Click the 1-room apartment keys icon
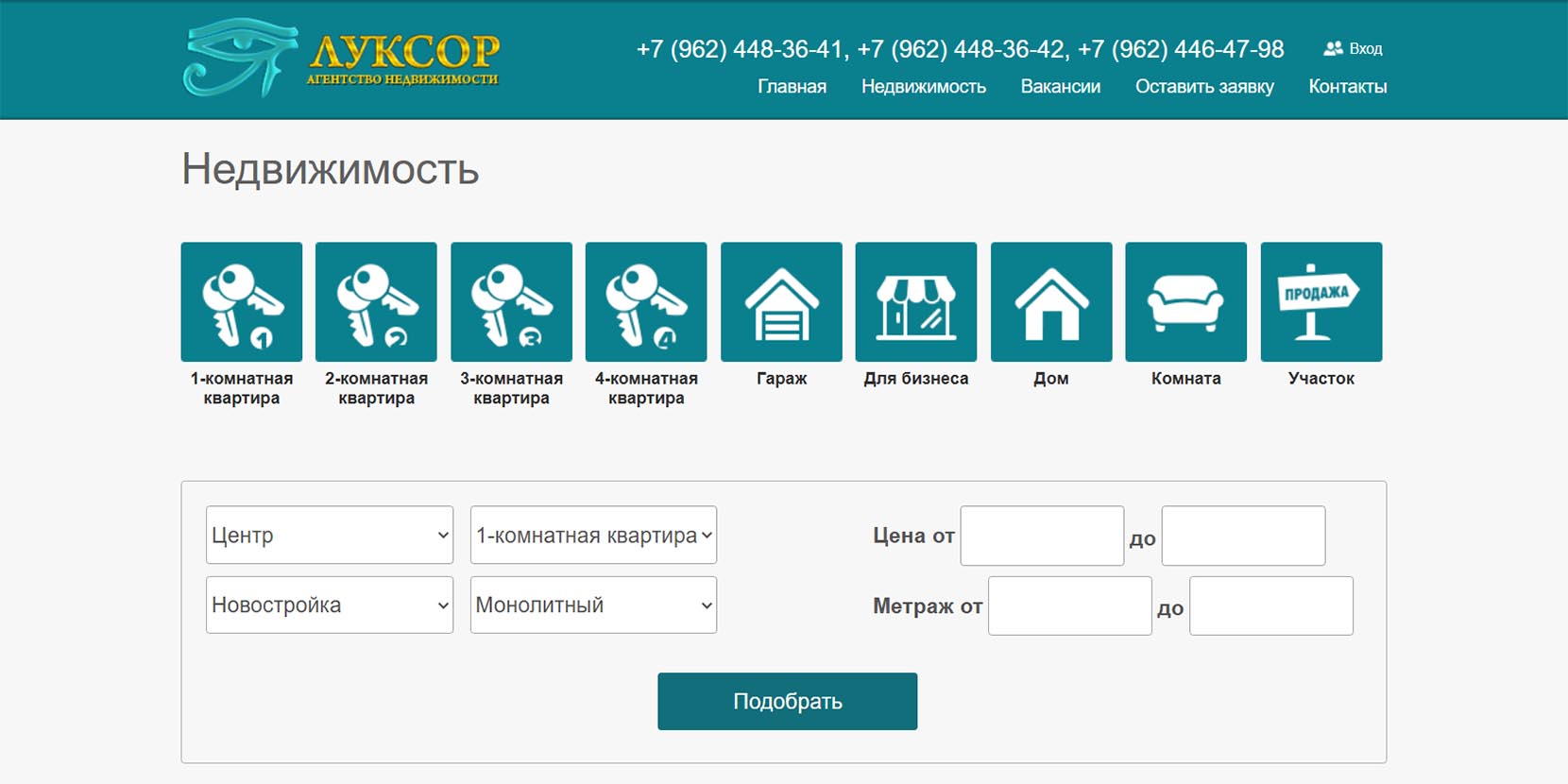Screen dimensions: 1568x784 [242, 302]
